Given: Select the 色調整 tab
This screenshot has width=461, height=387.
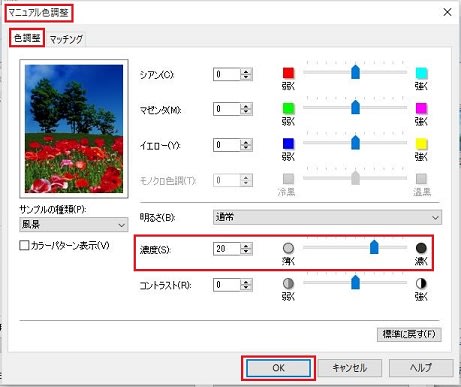Looking at the screenshot, I should pos(27,38).
